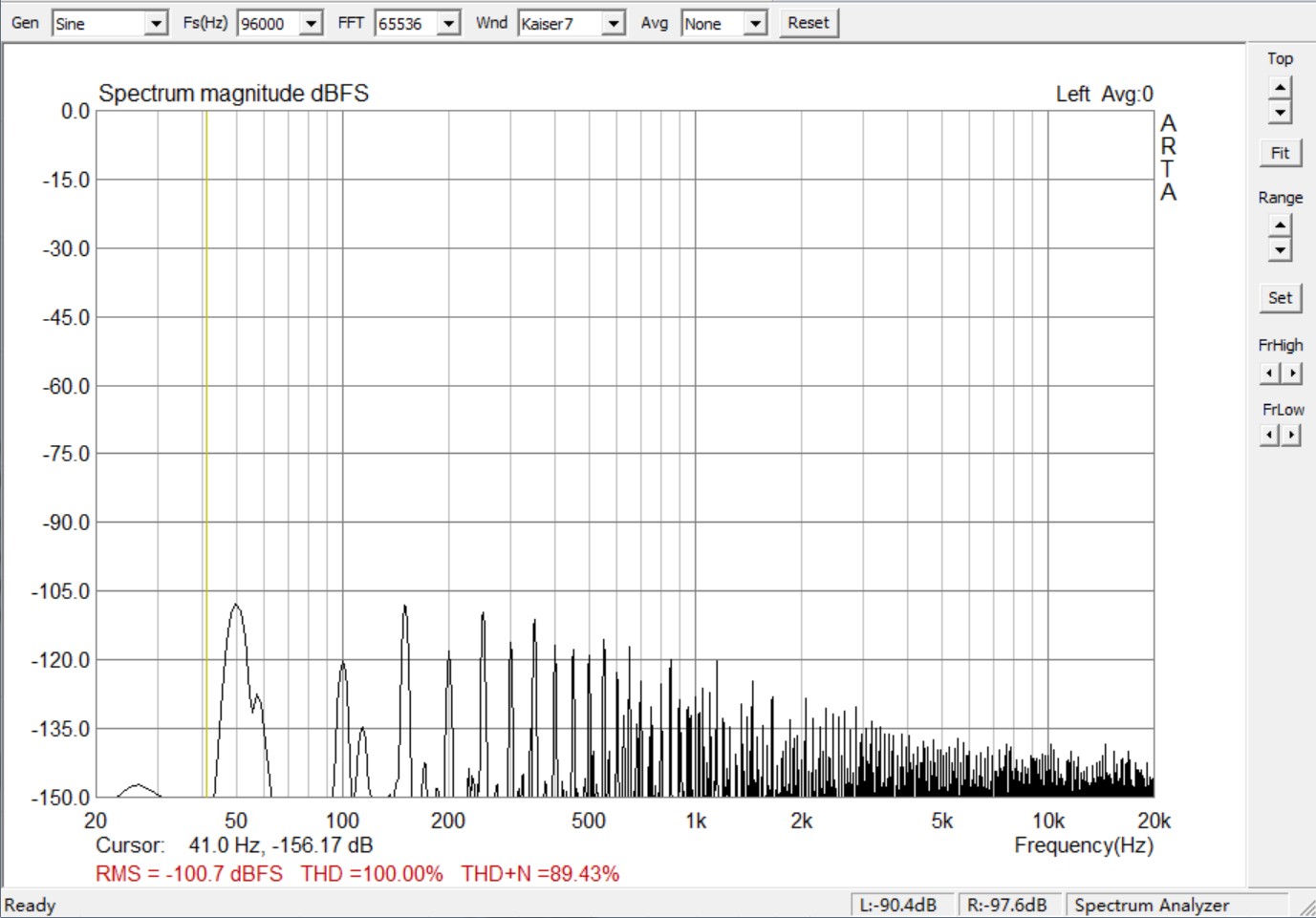Click the window resize grip corner
This screenshot has height=918, width=1316.
1306,908
